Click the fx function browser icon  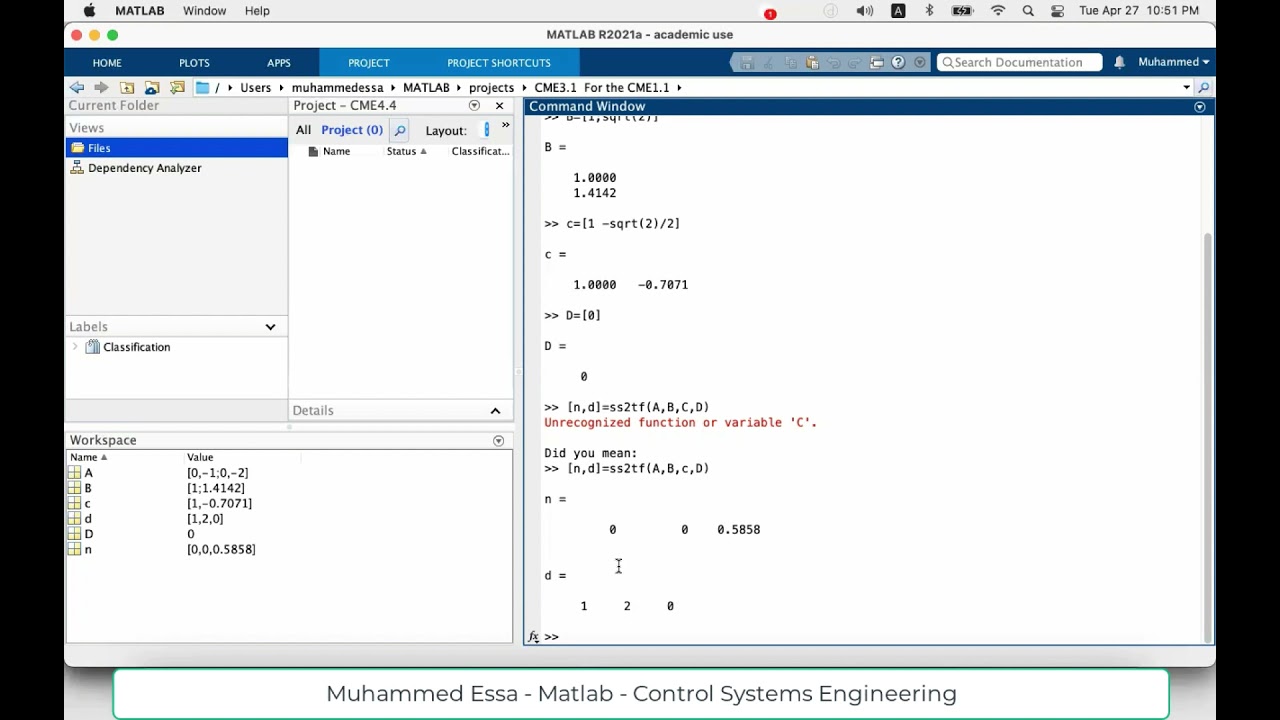click(533, 636)
